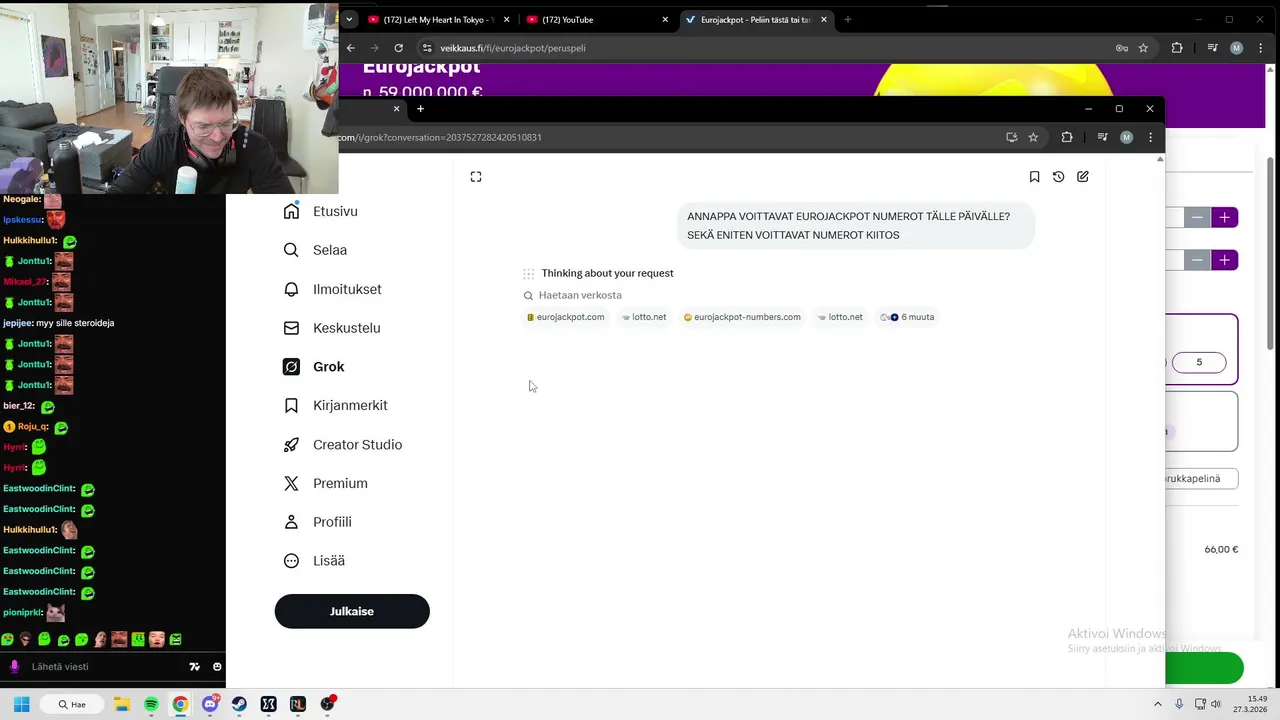Open the eurojackpot-numbers.com source chip

[x=742, y=317]
